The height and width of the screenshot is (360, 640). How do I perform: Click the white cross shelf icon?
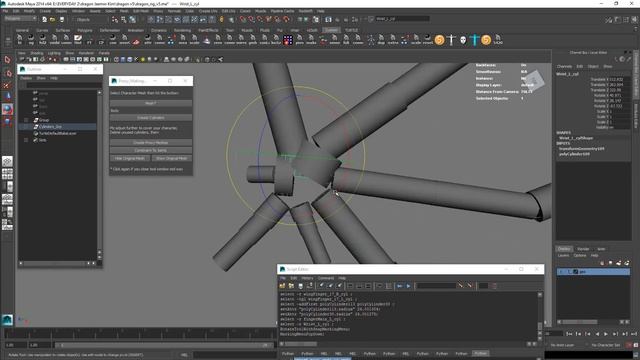[451, 40]
